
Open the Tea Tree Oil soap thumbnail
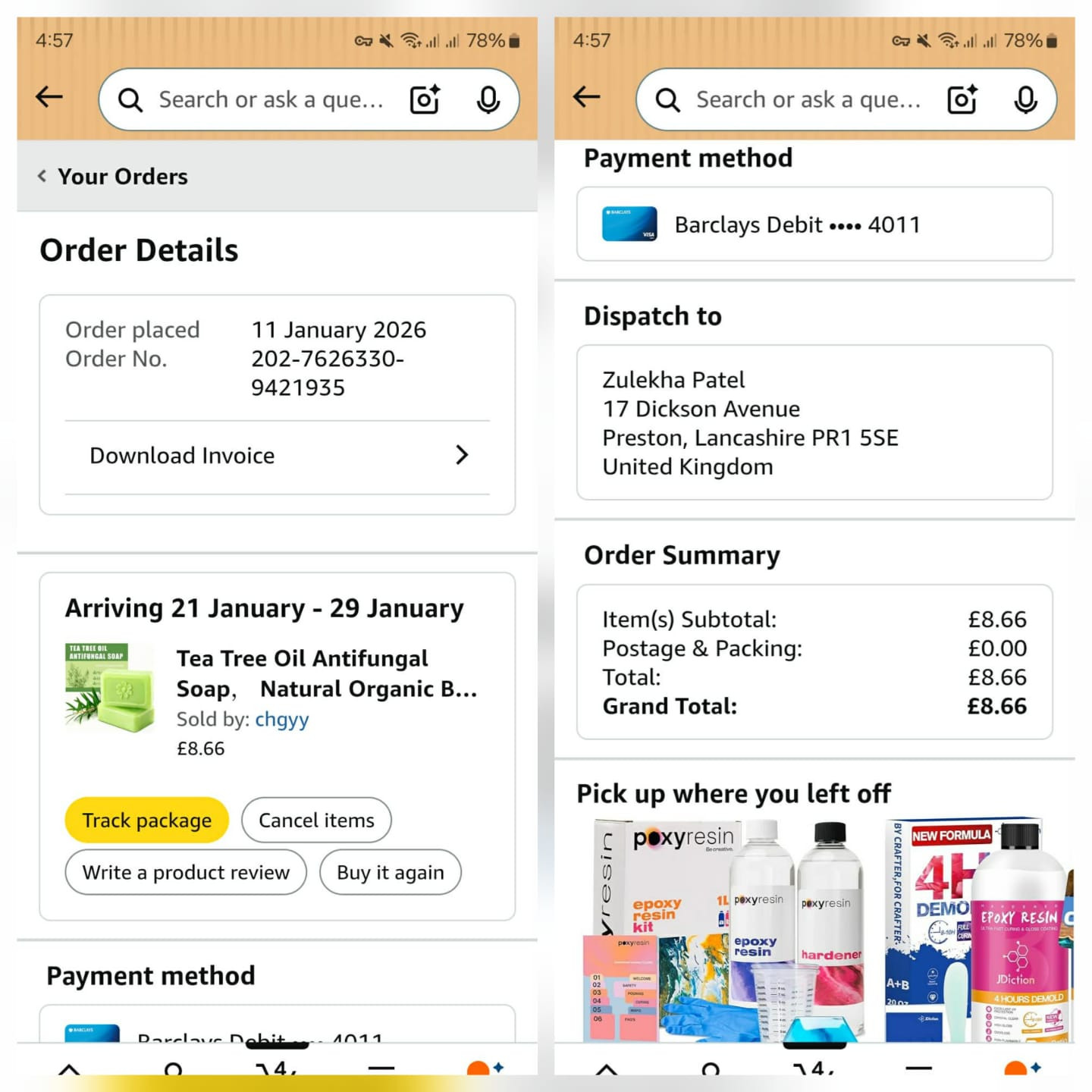[x=110, y=688]
